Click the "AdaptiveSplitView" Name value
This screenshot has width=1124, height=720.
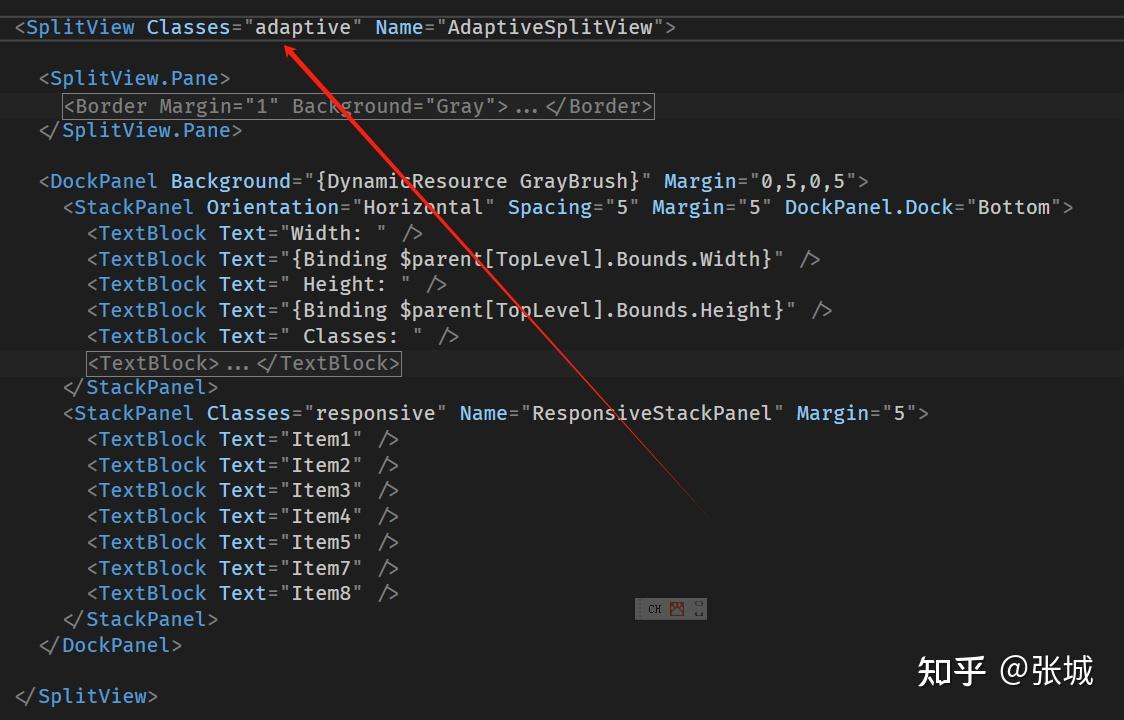coord(551,27)
